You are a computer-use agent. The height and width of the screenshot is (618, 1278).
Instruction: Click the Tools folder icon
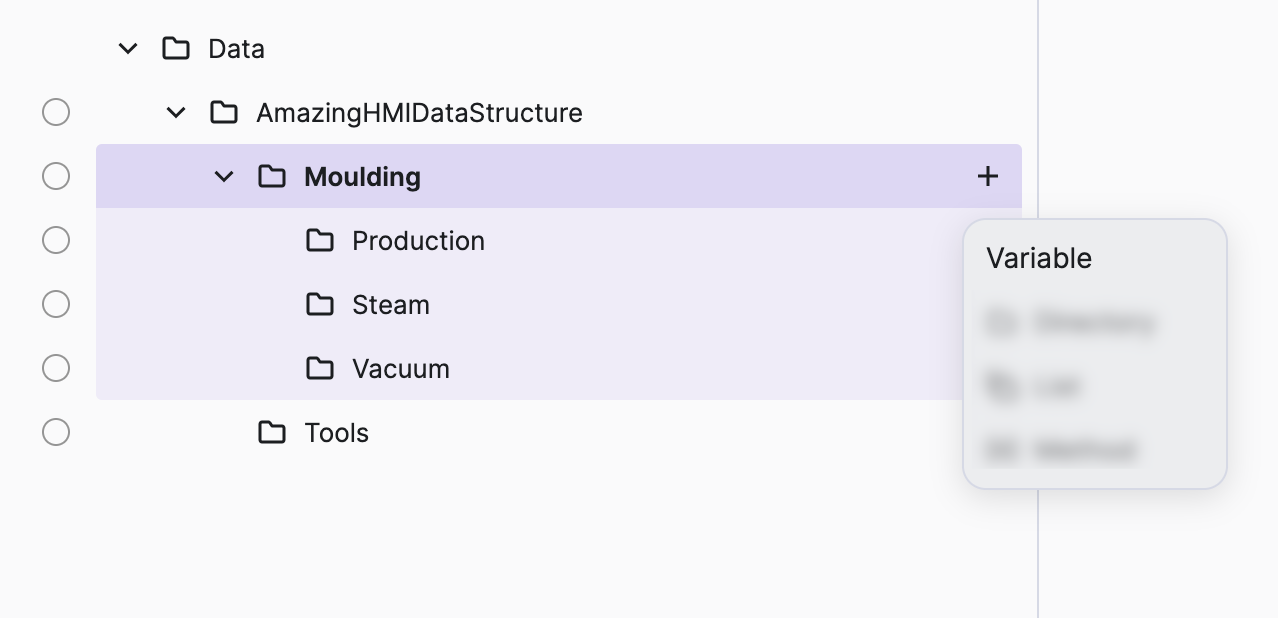pyautogui.click(x=272, y=433)
